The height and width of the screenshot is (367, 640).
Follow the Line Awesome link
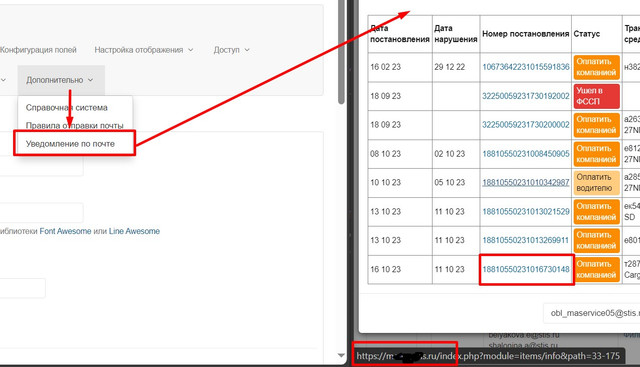point(134,231)
